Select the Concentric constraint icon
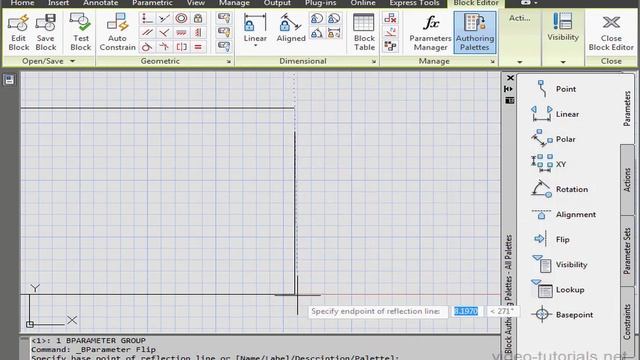 point(181,18)
